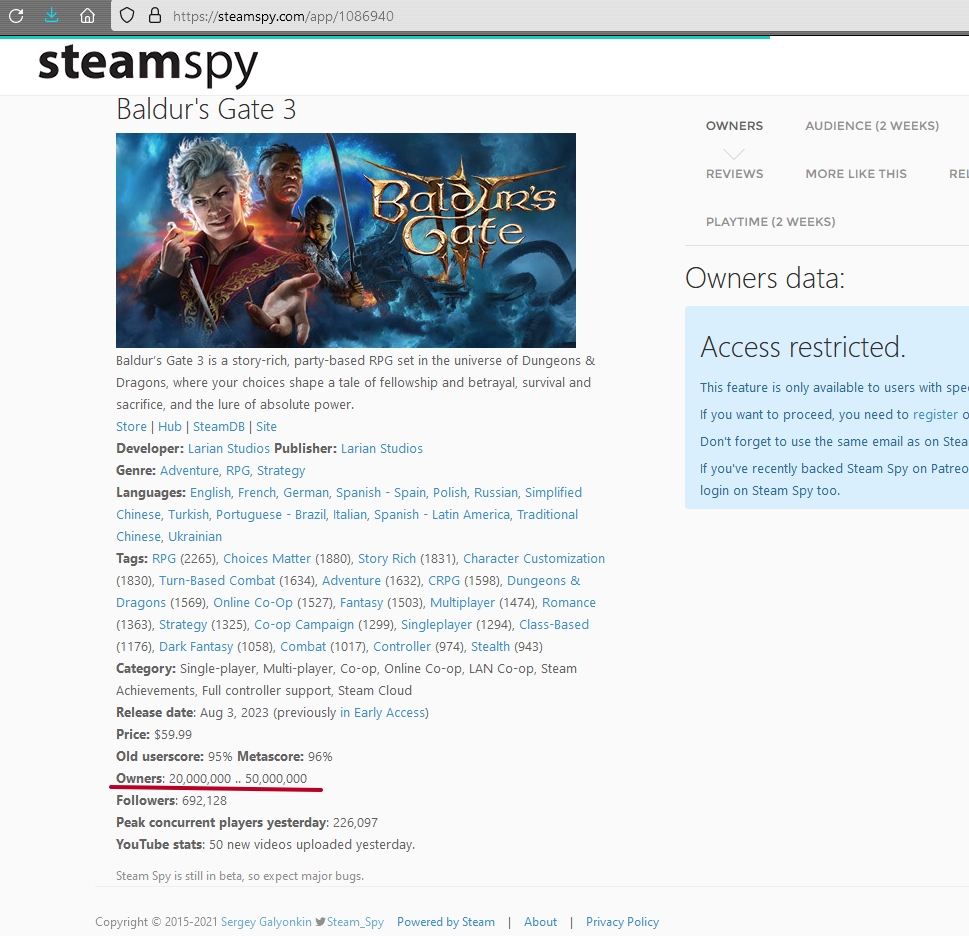This screenshot has height=936, width=969.
Task: Select the German language link
Action: click(306, 492)
